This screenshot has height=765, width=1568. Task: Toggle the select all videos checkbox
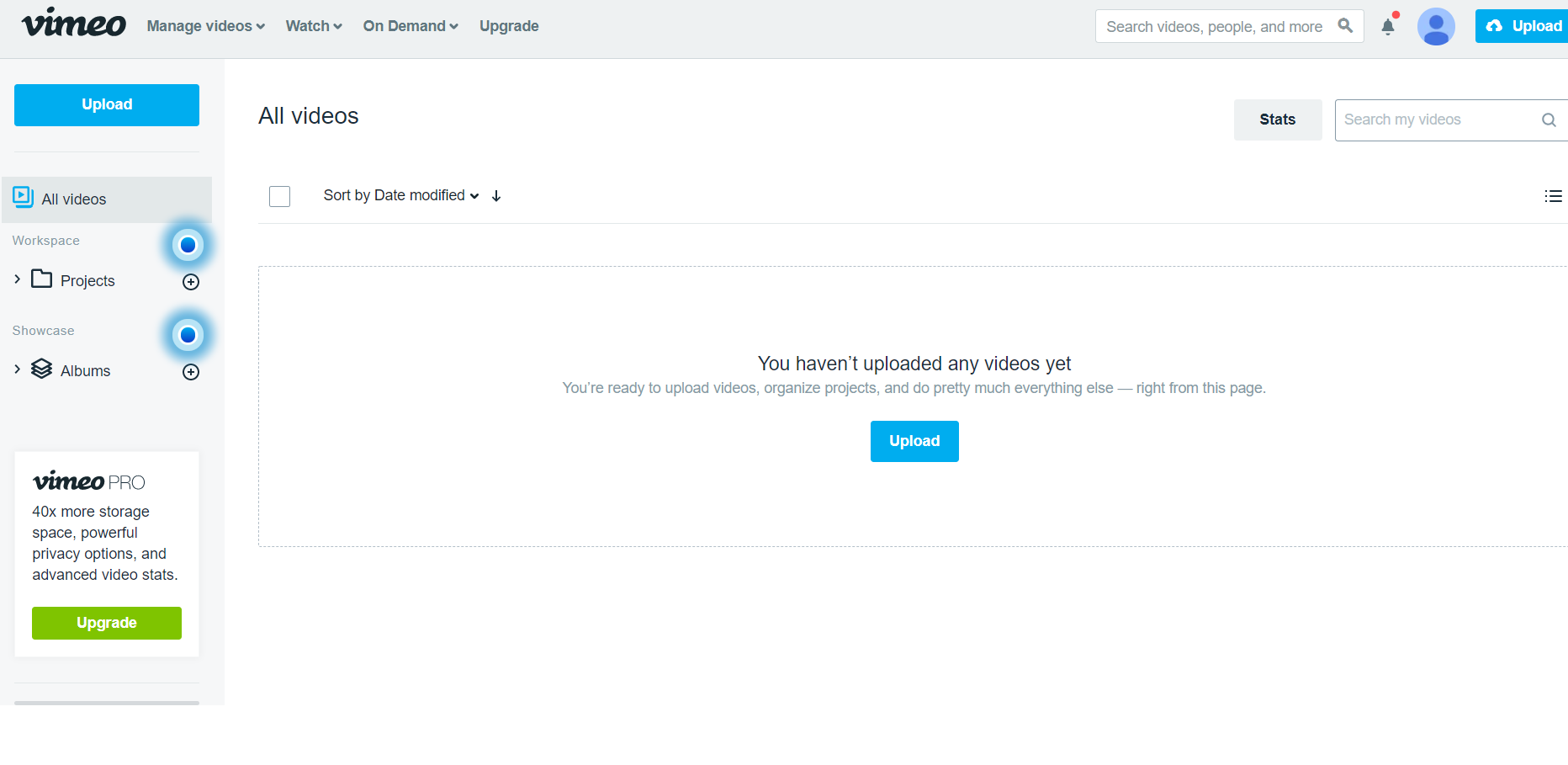point(279,196)
